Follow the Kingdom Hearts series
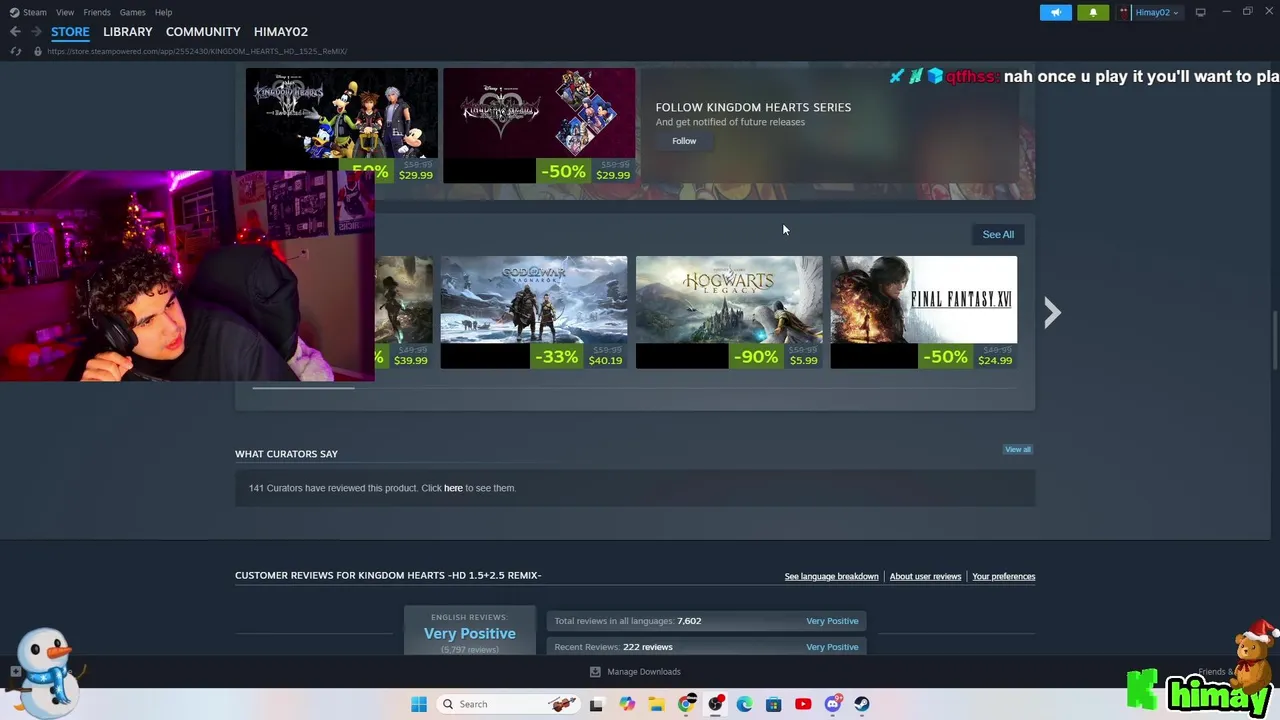Image resolution: width=1280 pixels, height=720 pixels. click(684, 141)
